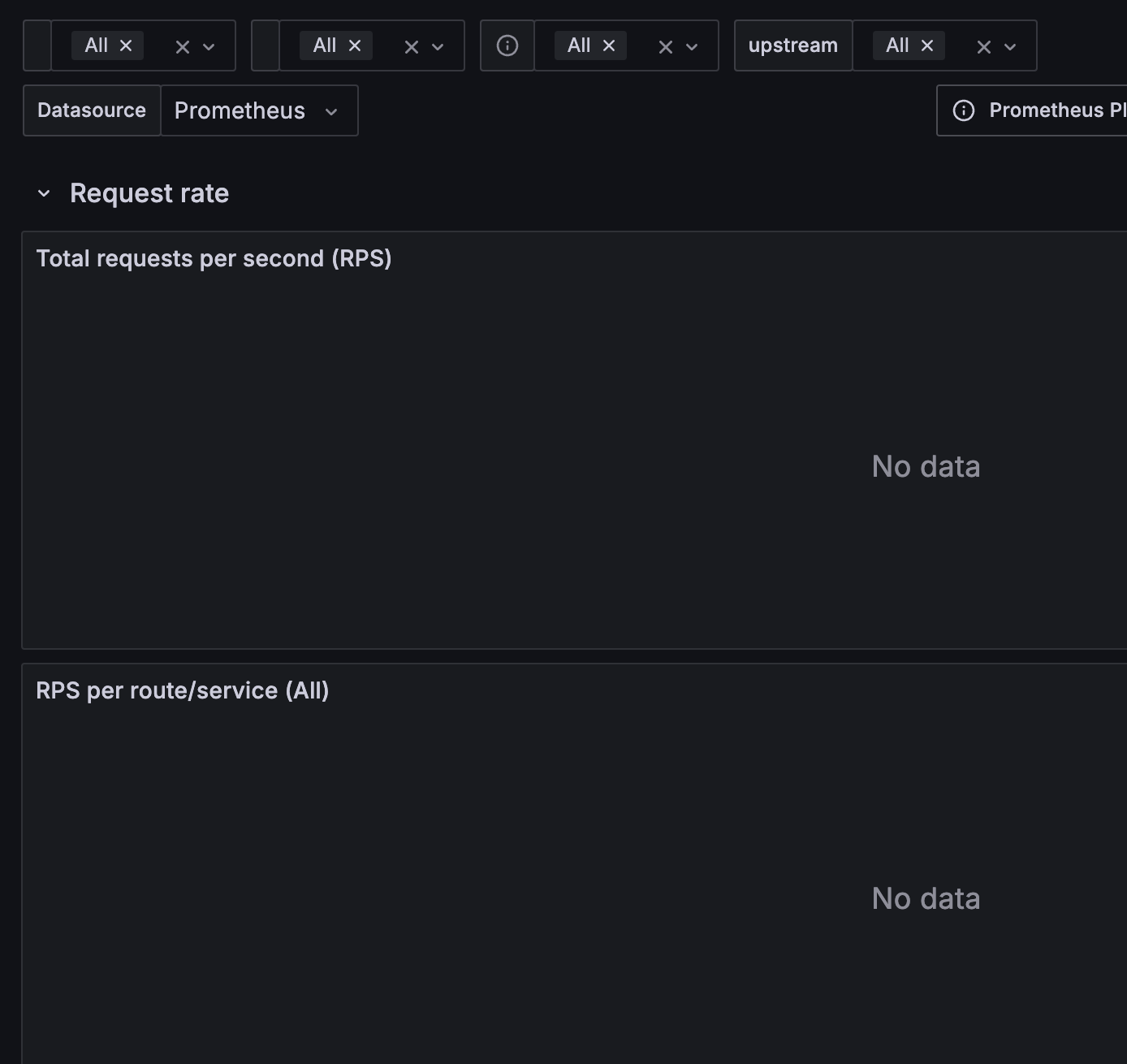
Task: Click the RPS per route/service panel title
Action: tap(183, 690)
